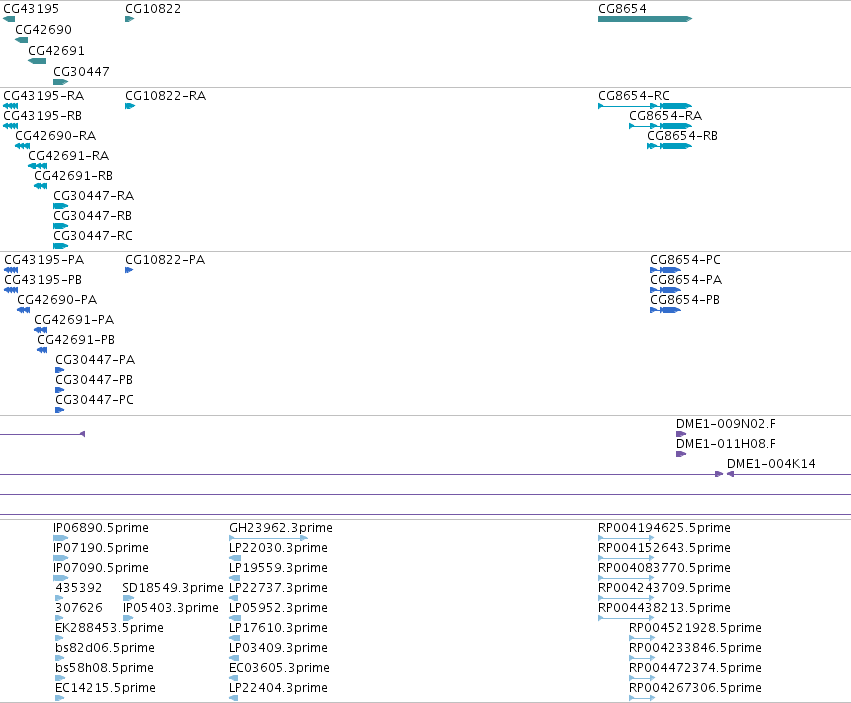Open the SD18549.3prime label
Screen dimensions: 851x703
pyautogui.click(x=173, y=587)
